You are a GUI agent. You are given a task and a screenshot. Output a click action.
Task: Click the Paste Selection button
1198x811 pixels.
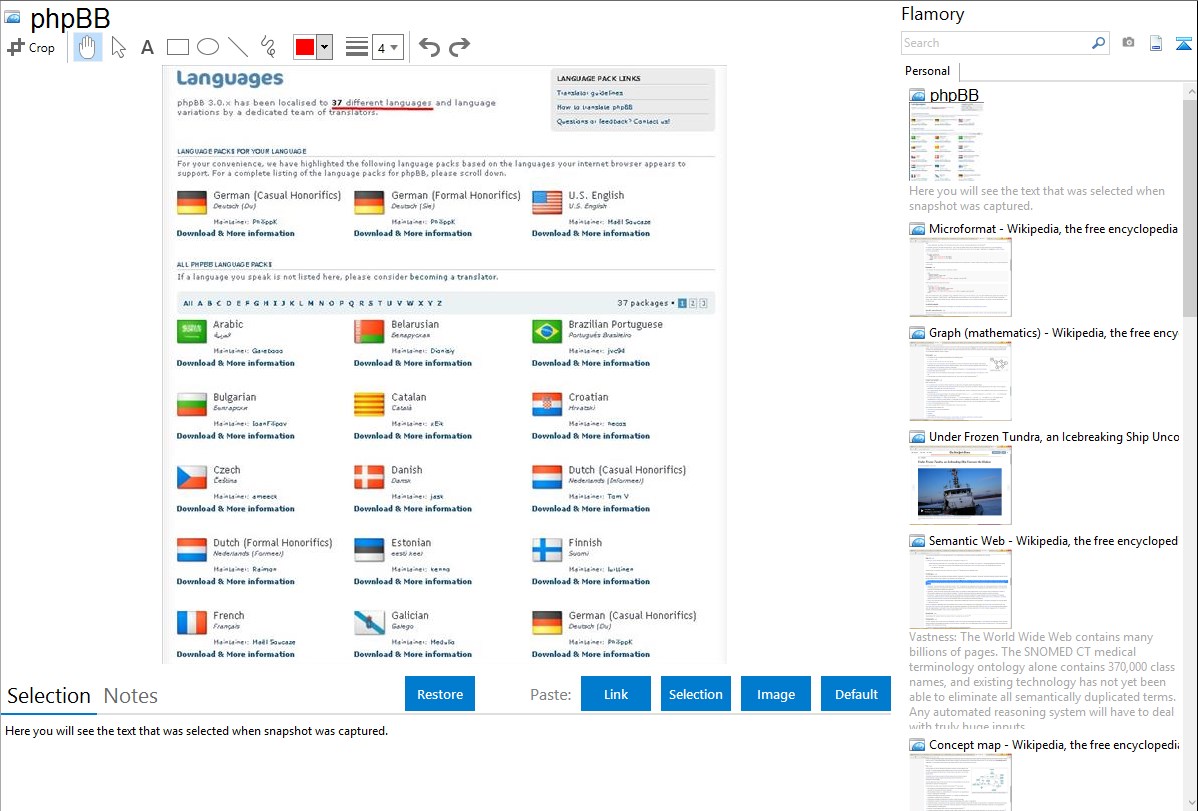[695, 694]
